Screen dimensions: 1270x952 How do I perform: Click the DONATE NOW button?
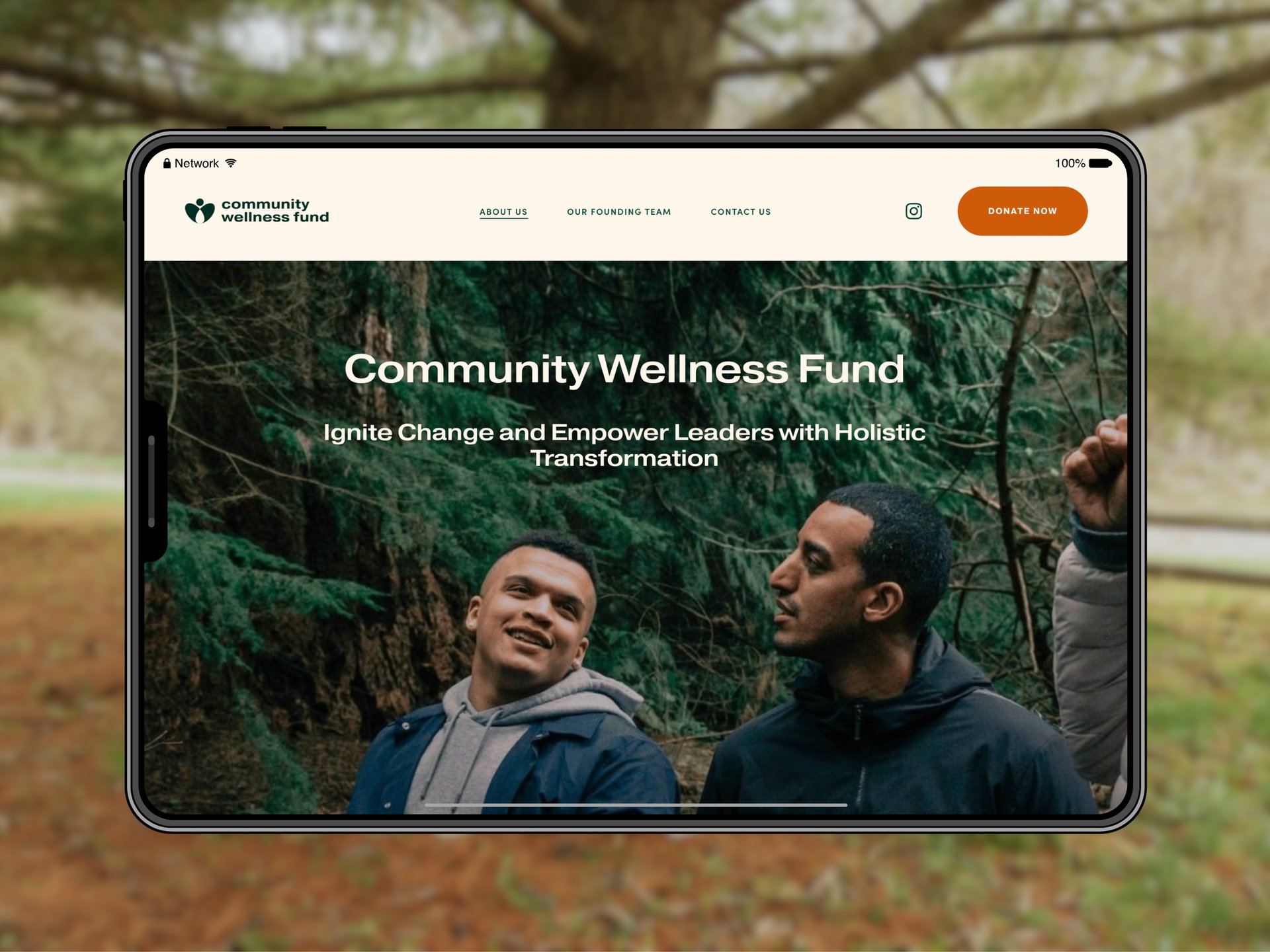pyautogui.click(x=1022, y=211)
